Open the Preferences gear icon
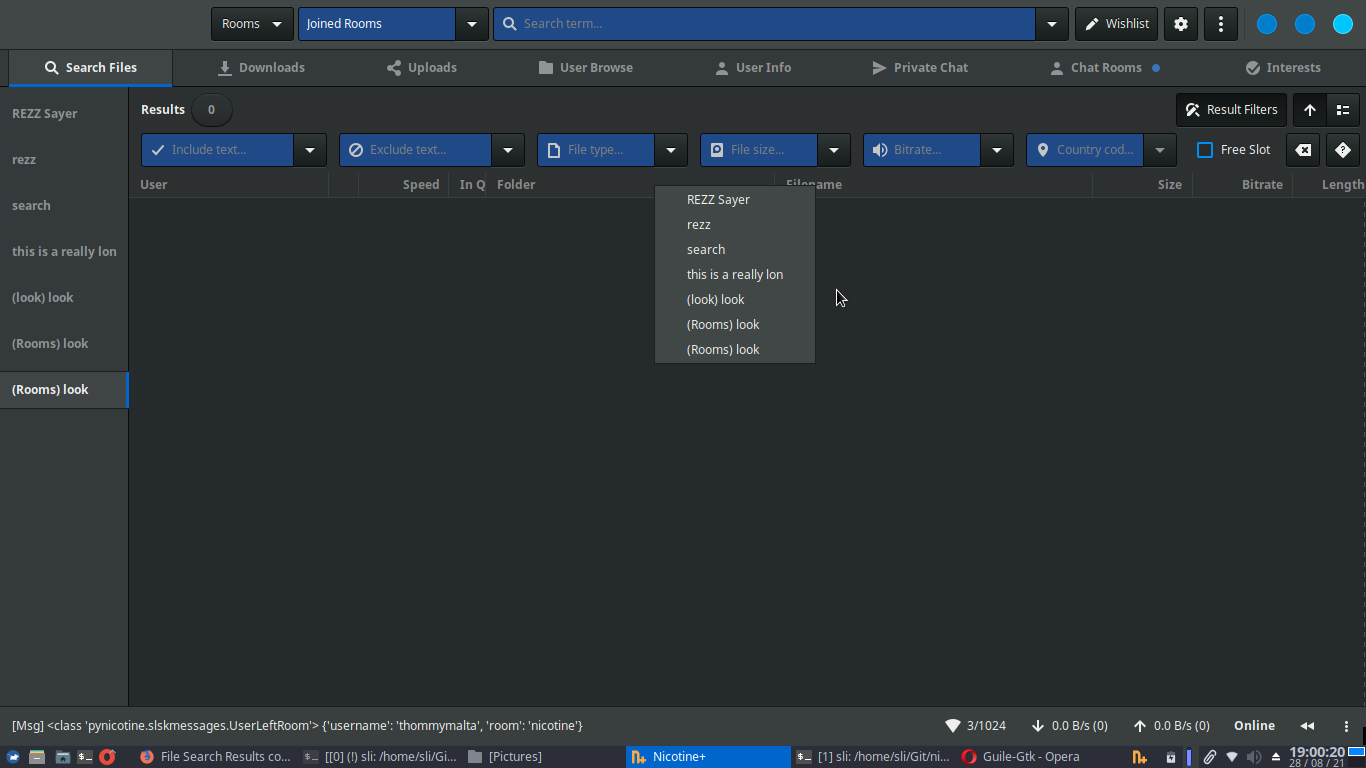The height and width of the screenshot is (768, 1366). 1180,24
